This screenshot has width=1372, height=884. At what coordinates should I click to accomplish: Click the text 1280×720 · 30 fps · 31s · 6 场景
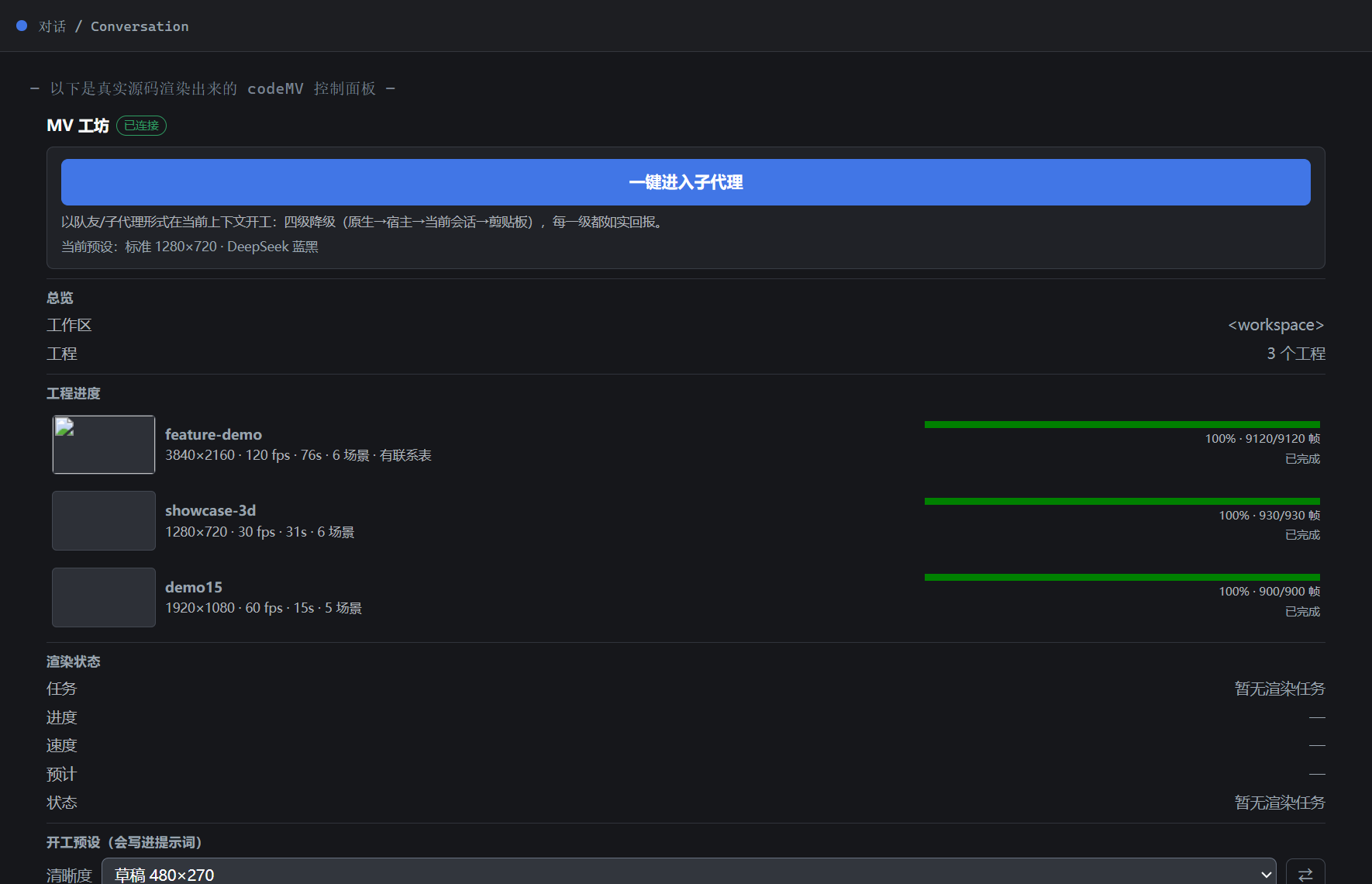[x=260, y=532]
